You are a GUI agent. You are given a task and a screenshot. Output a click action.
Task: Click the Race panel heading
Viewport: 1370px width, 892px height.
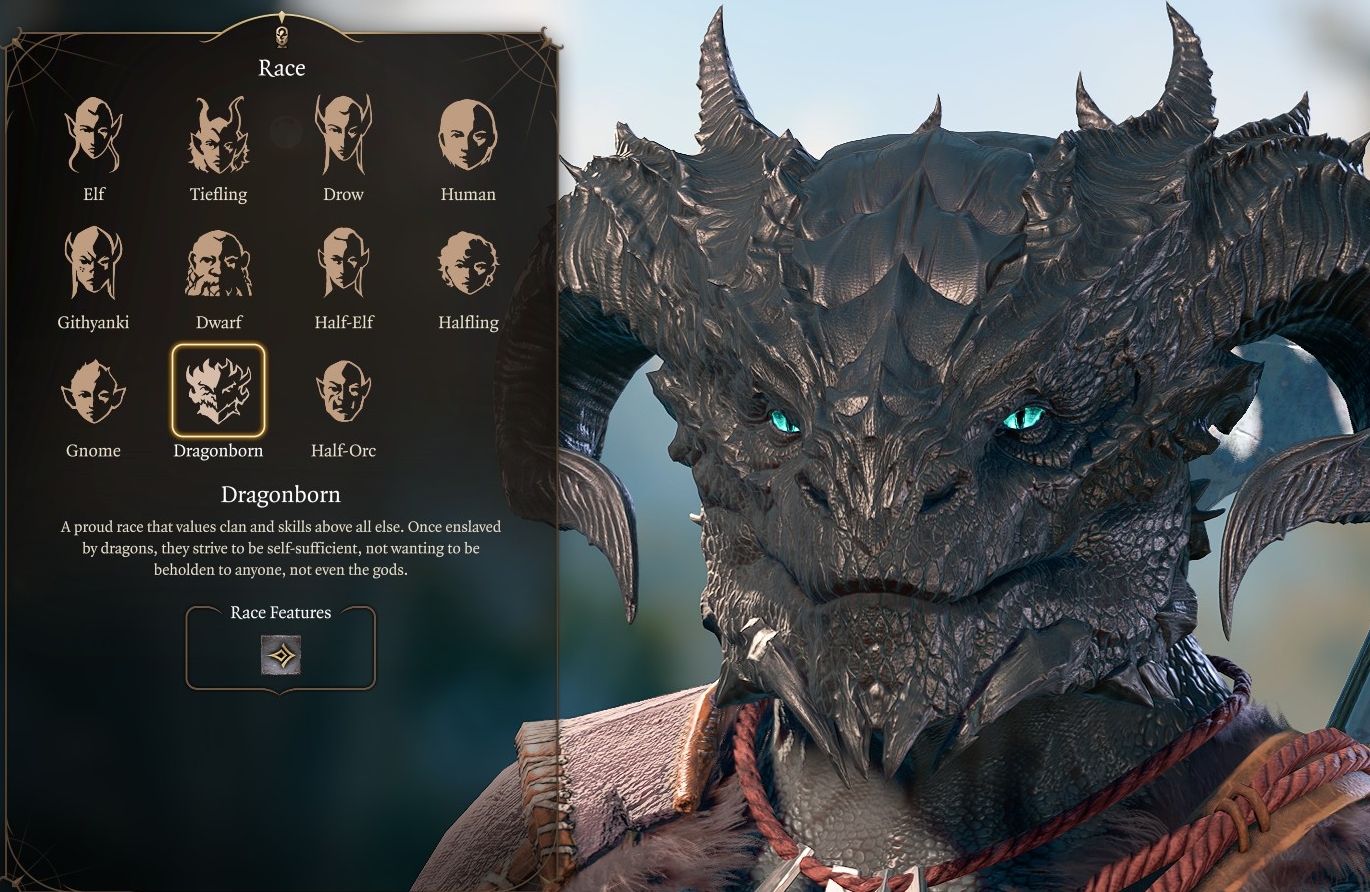[x=281, y=68]
